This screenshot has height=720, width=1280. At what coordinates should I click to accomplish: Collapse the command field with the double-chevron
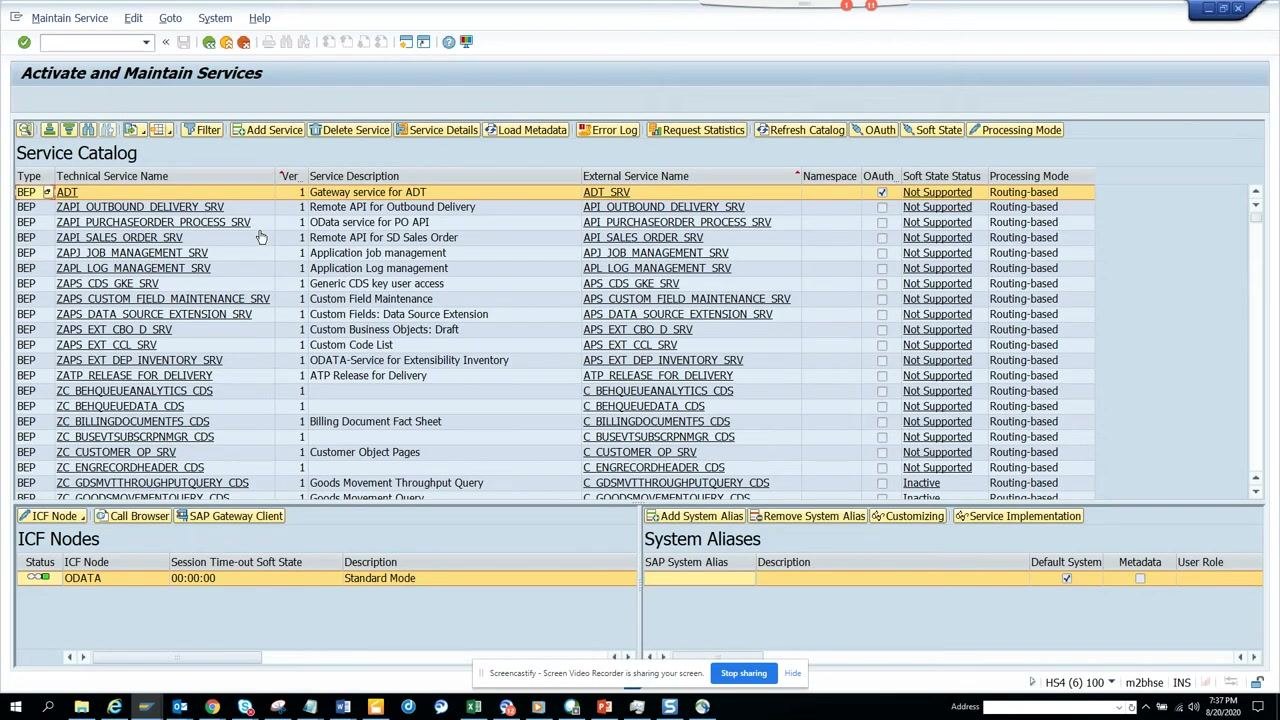point(166,42)
